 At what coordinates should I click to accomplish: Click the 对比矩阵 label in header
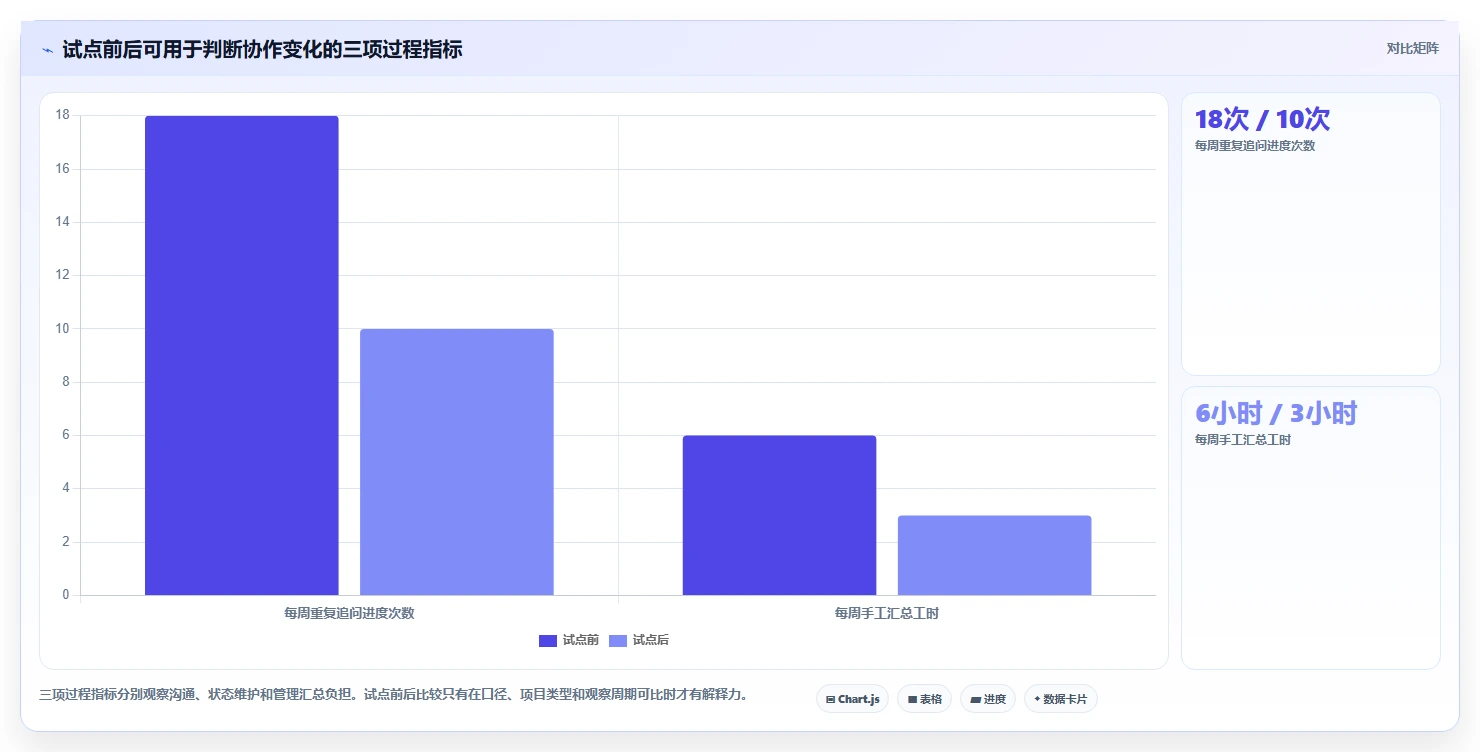pos(1412,49)
